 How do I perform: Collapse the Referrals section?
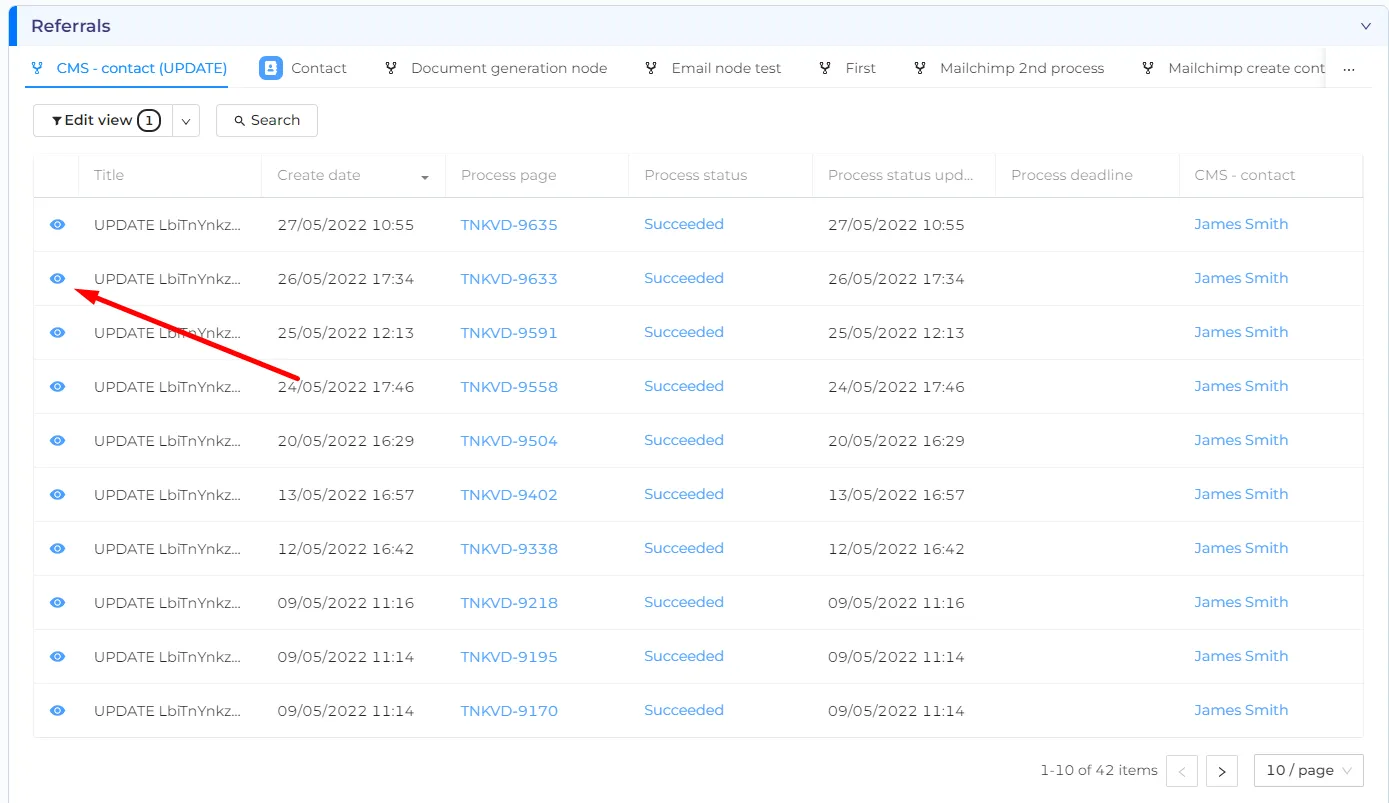coord(1365,26)
